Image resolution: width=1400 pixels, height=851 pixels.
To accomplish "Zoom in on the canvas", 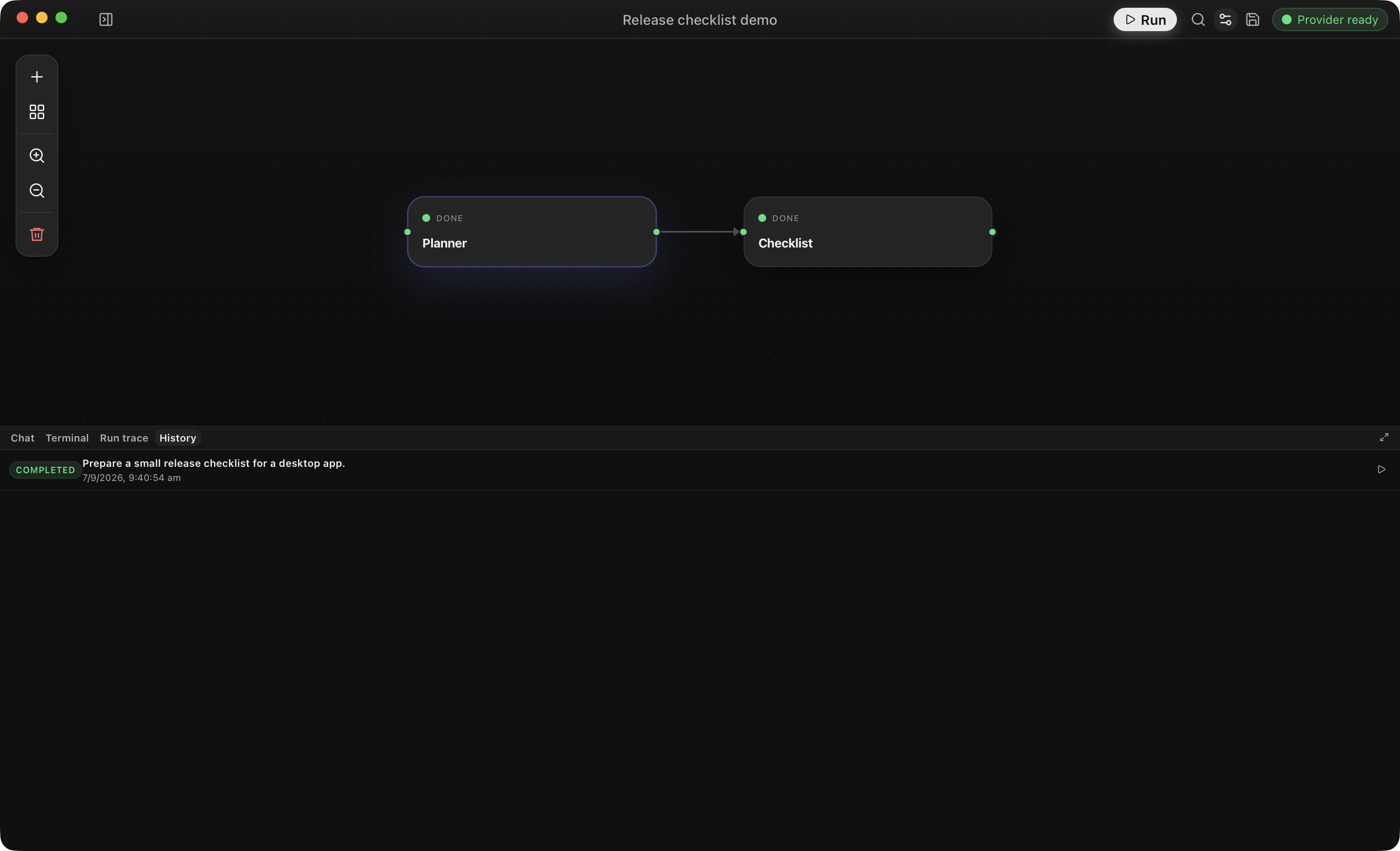I will point(37,156).
